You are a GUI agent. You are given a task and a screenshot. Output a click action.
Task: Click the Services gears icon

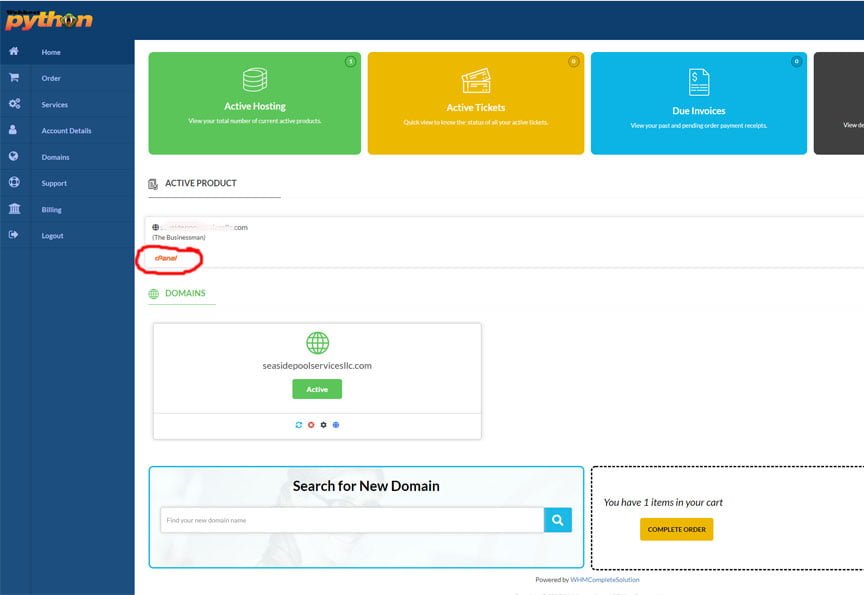[x=14, y=104]
